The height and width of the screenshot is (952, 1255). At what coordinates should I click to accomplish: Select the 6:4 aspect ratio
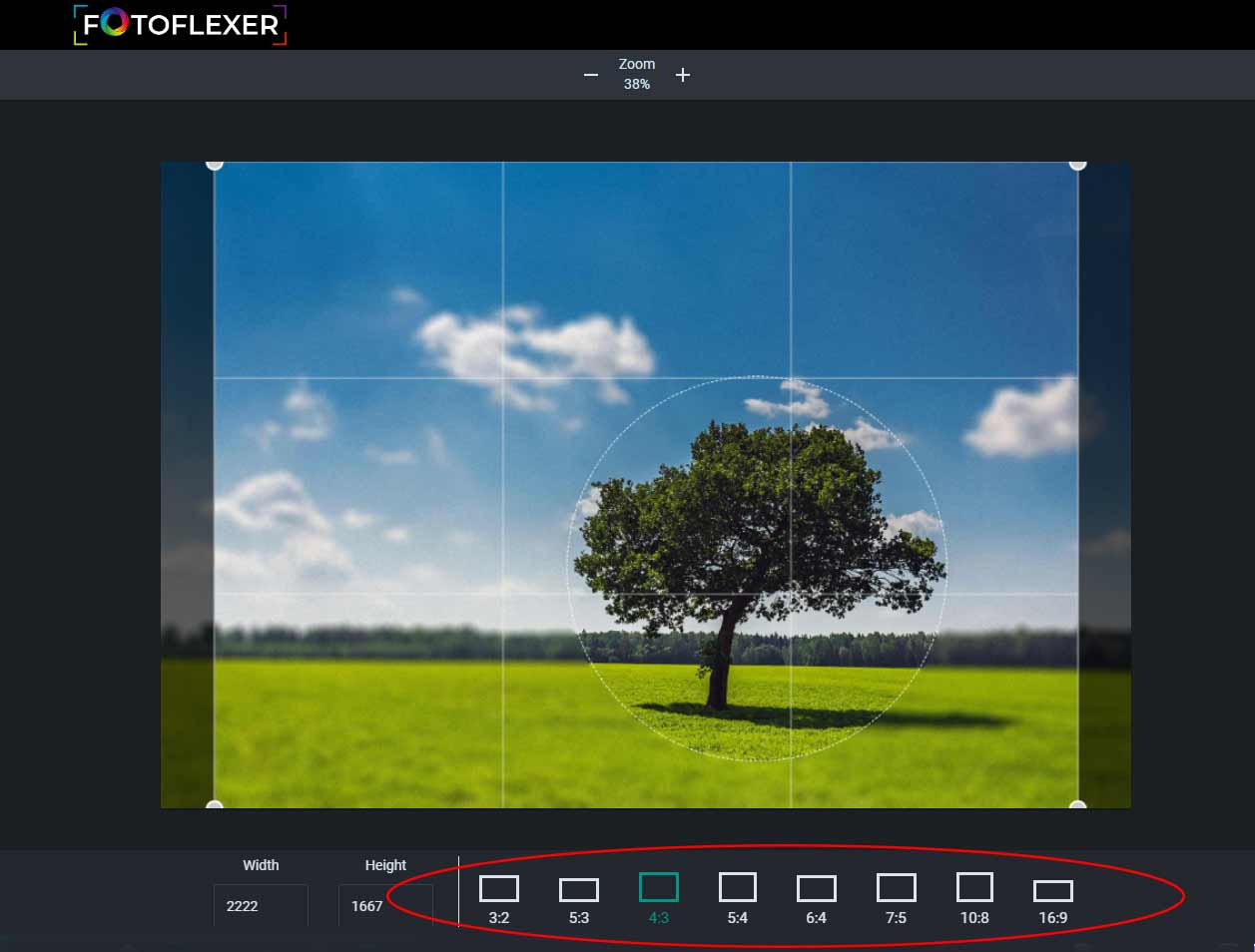(x=817, y=900)
